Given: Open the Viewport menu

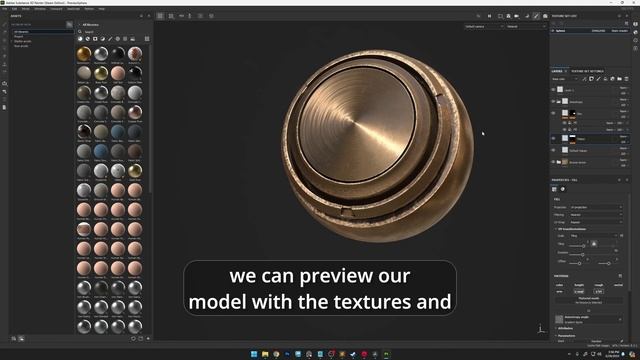Looking at the screenshot, I should 56,9.
